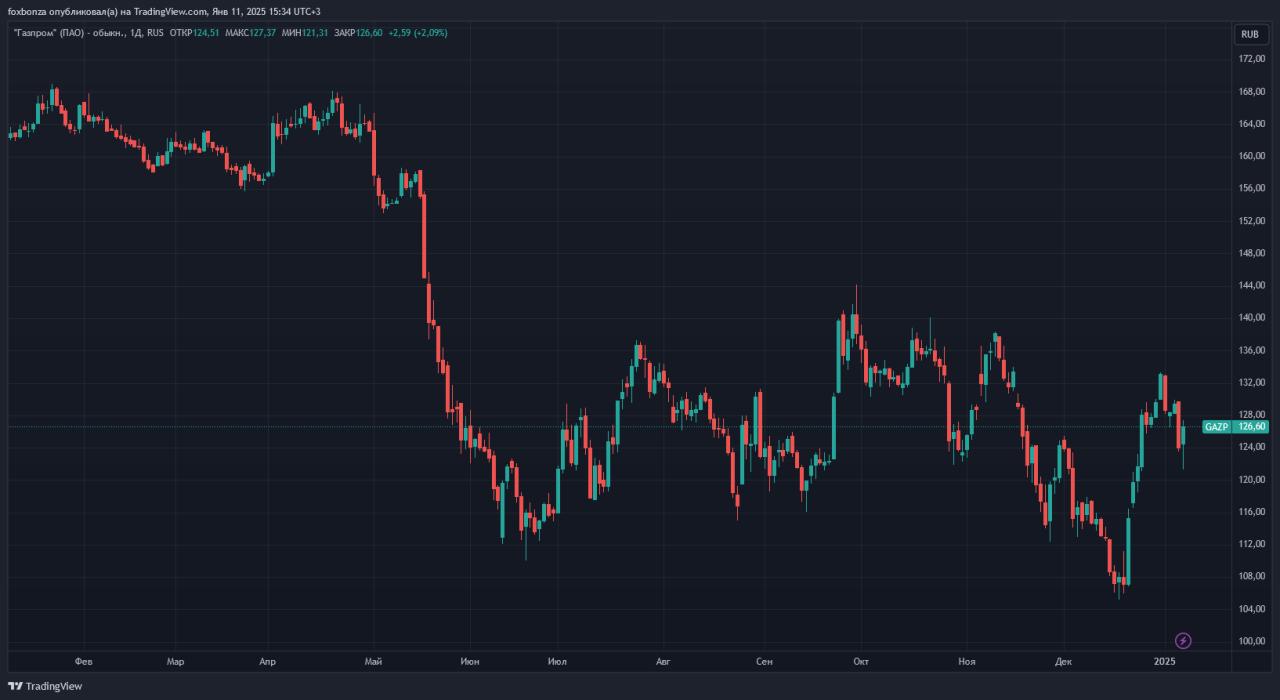Click the 172,00 level on price scale
The width and height of the screenshot is (1280, 700).
[x=1252, y=59]
